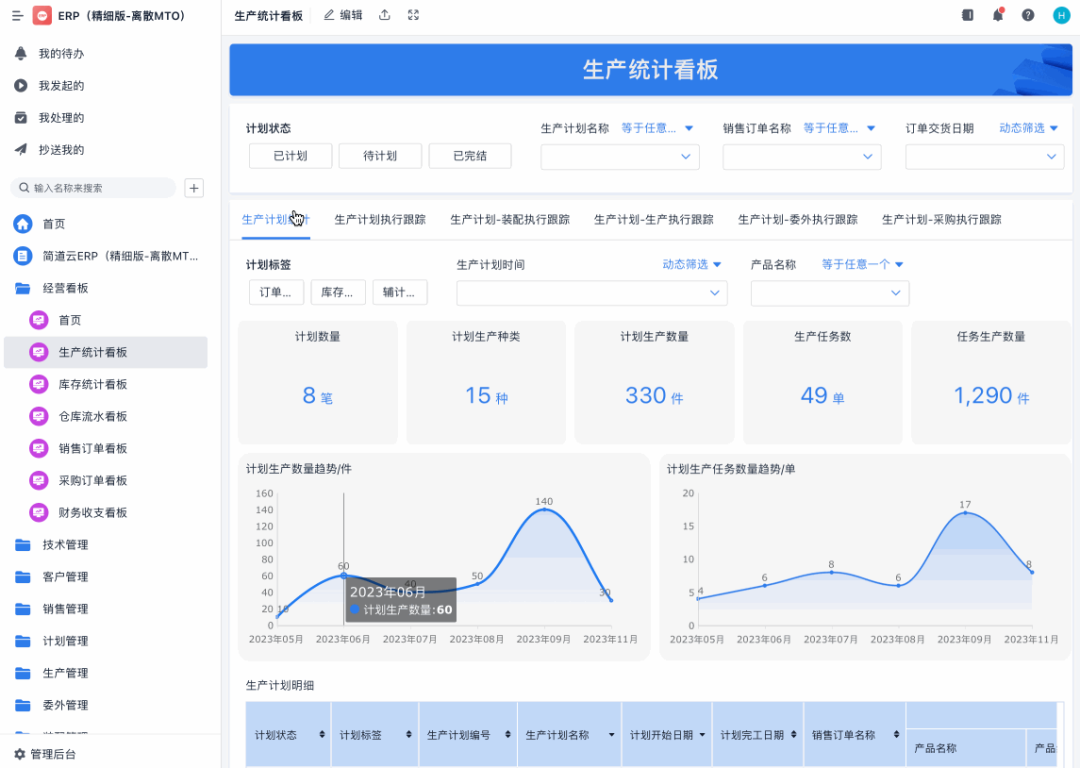The width and height of the screenshot is (1080, 768).
Task: Open the fullscreen expand icon
Action: [x=413, y=14]
